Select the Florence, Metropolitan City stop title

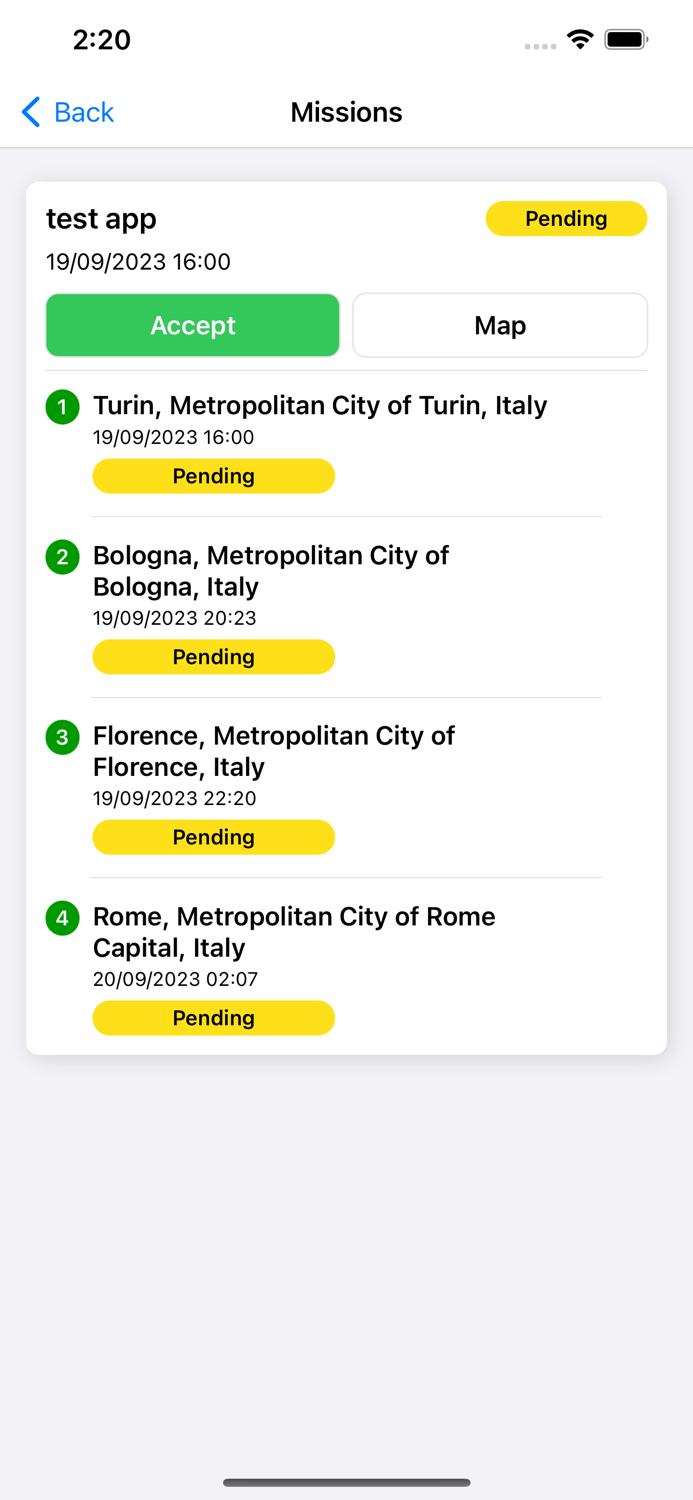click(274, 751)
